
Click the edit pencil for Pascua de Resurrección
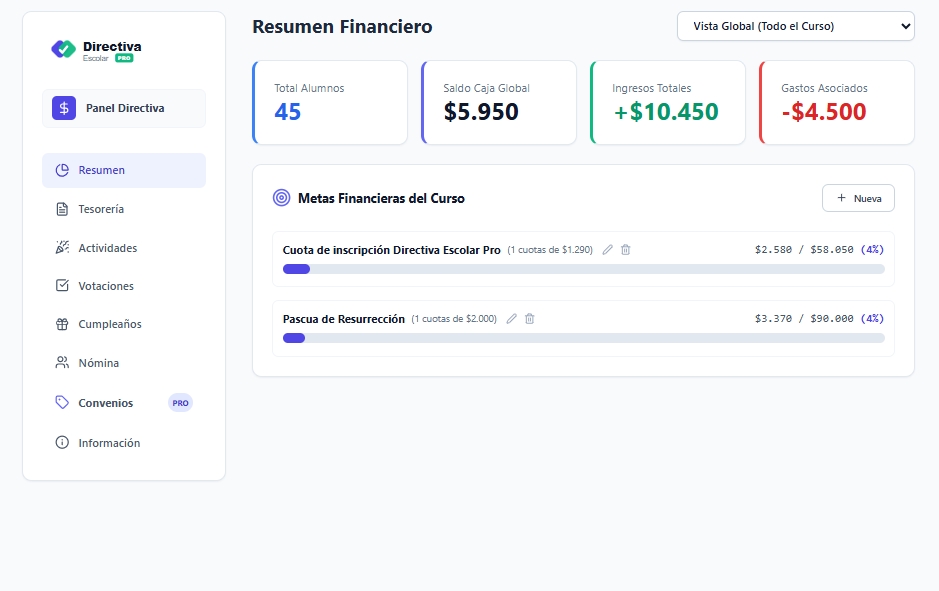pyautogui.click(x=512, y=319)
